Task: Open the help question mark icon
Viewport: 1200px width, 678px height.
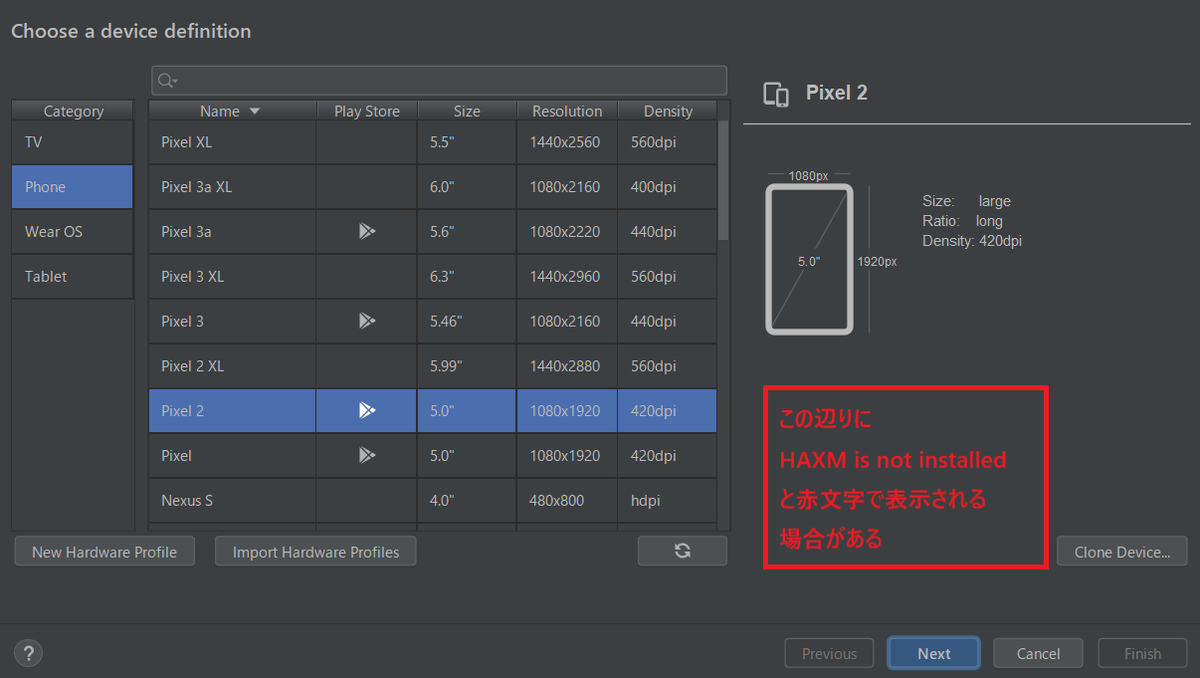Action: click(28, 654)
